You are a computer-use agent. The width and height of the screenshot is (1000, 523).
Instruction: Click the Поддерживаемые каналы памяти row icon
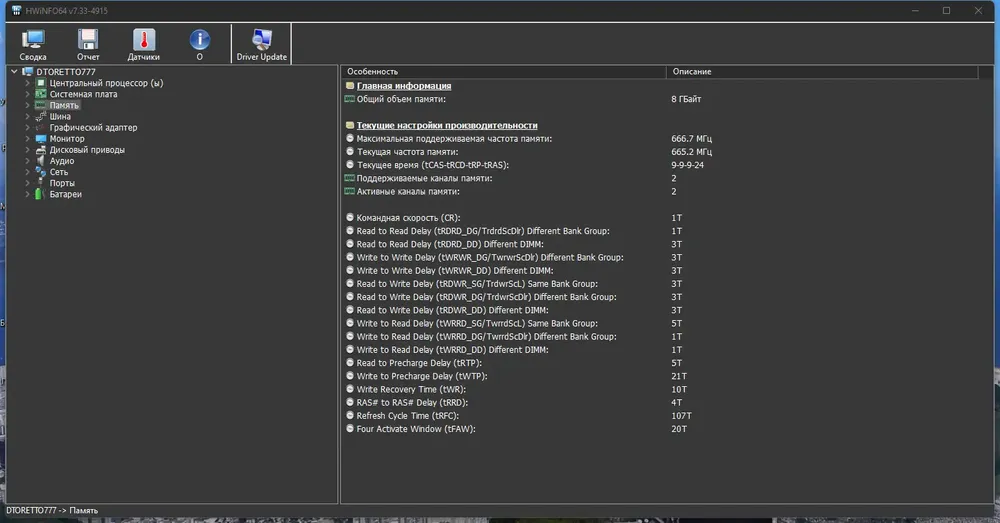click(349, 178)
